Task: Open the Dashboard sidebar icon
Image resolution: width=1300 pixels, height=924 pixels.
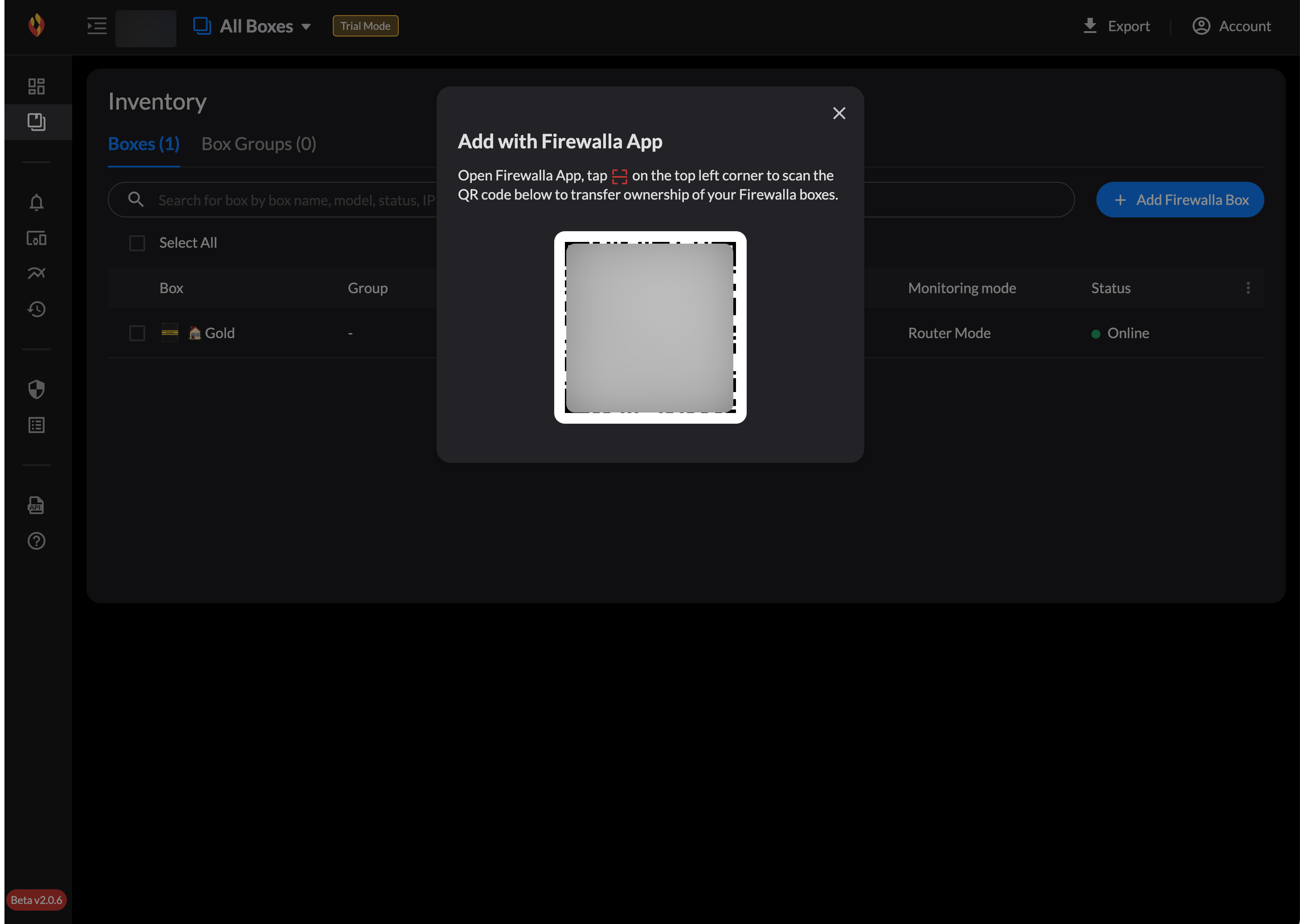Action: click(37, 86)
